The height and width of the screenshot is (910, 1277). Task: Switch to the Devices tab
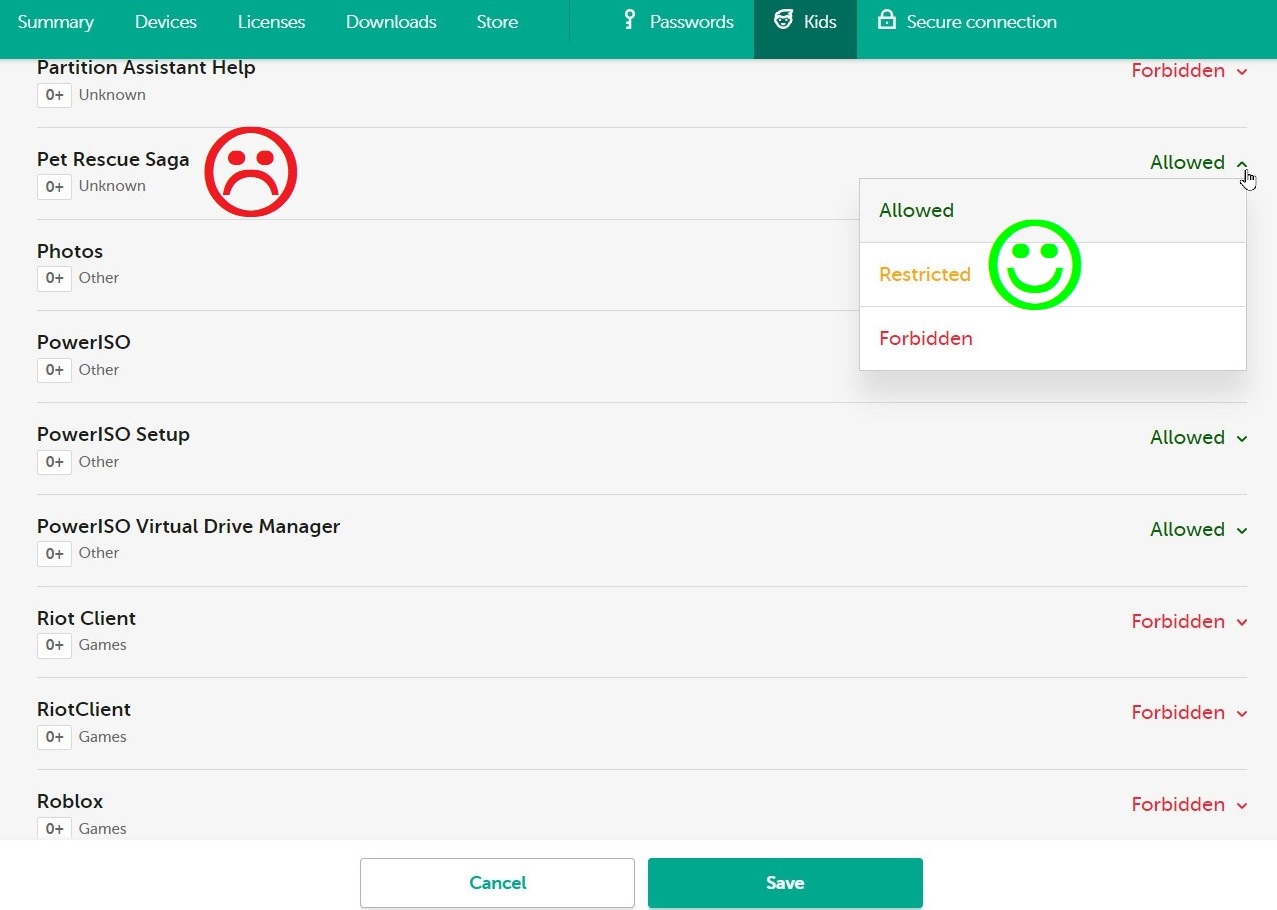coord(166,22)
